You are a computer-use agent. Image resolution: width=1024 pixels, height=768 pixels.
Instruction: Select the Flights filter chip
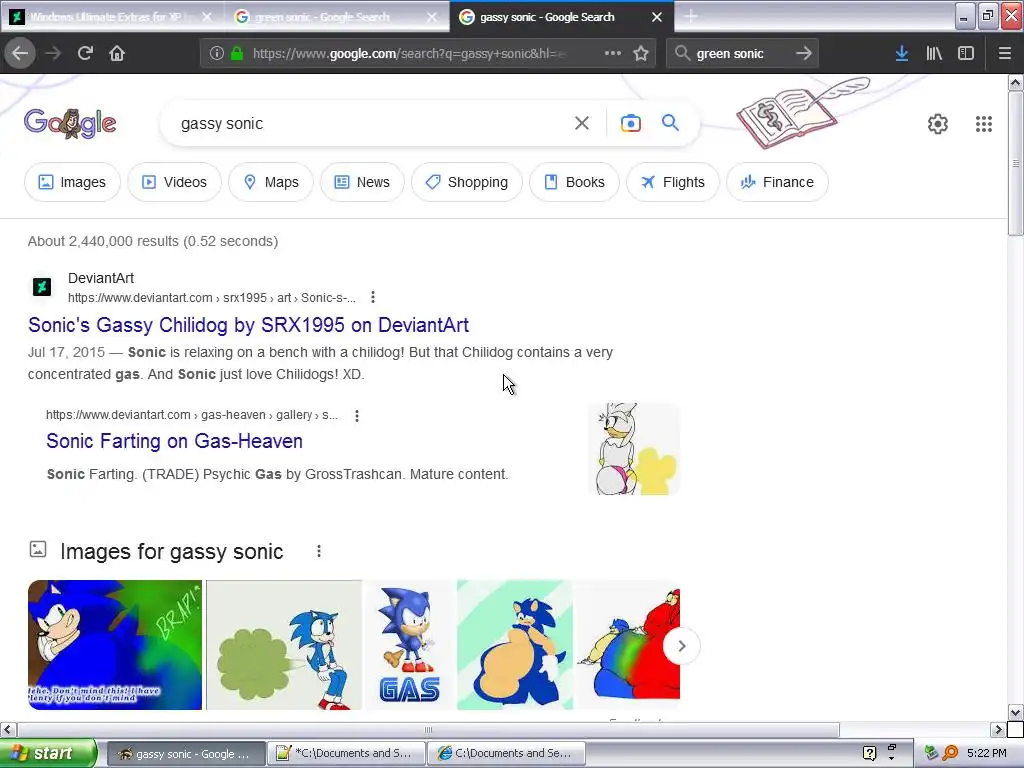(673, 182)
